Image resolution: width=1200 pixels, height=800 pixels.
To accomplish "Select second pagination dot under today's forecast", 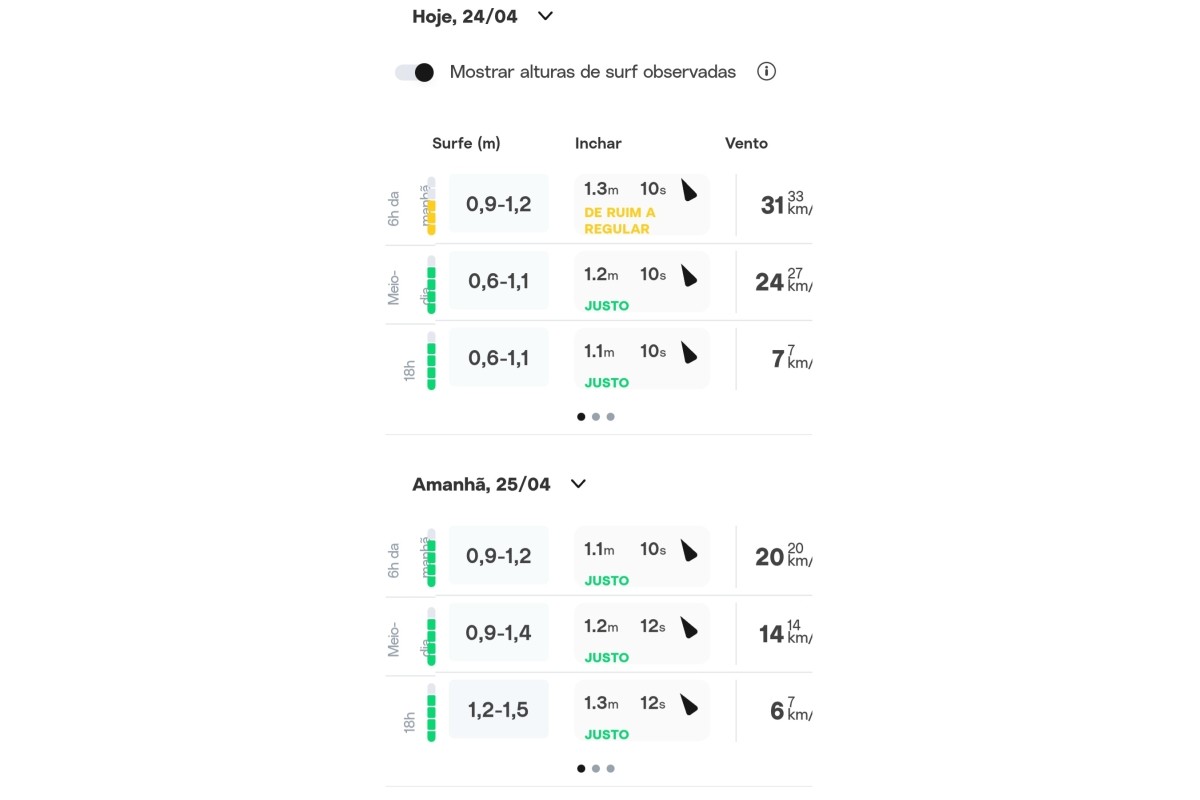I will pos(596,417).
